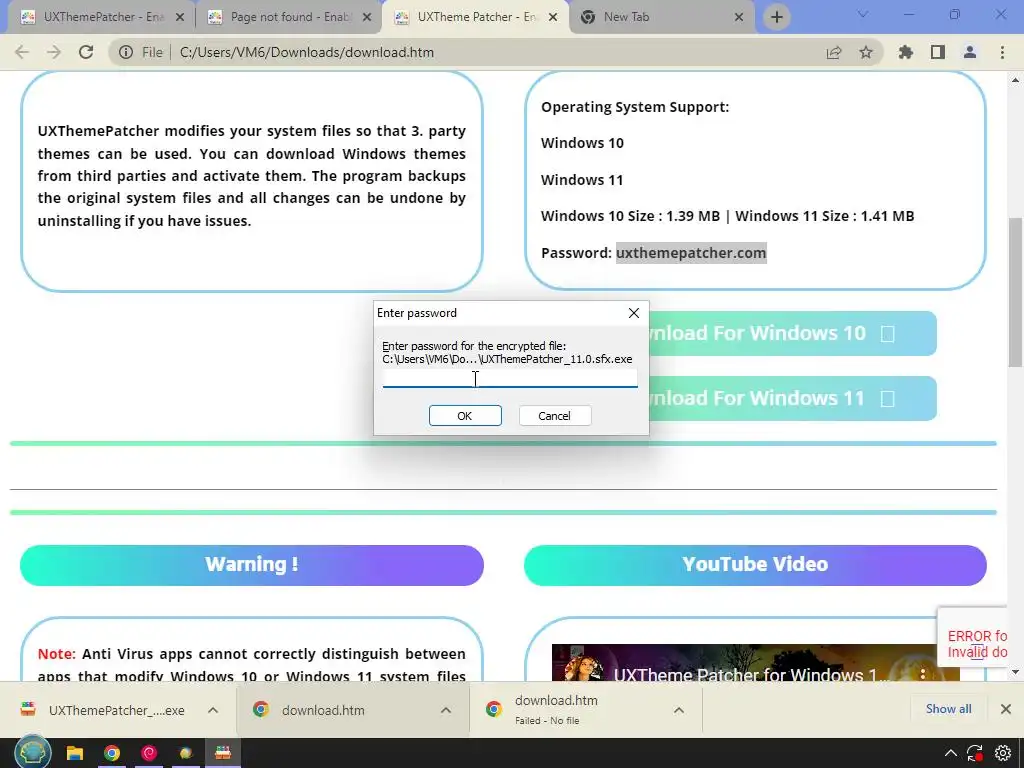Open the pink swirl taskbar app
This screenshot has height=768, width=1024.
coord(149,754)
